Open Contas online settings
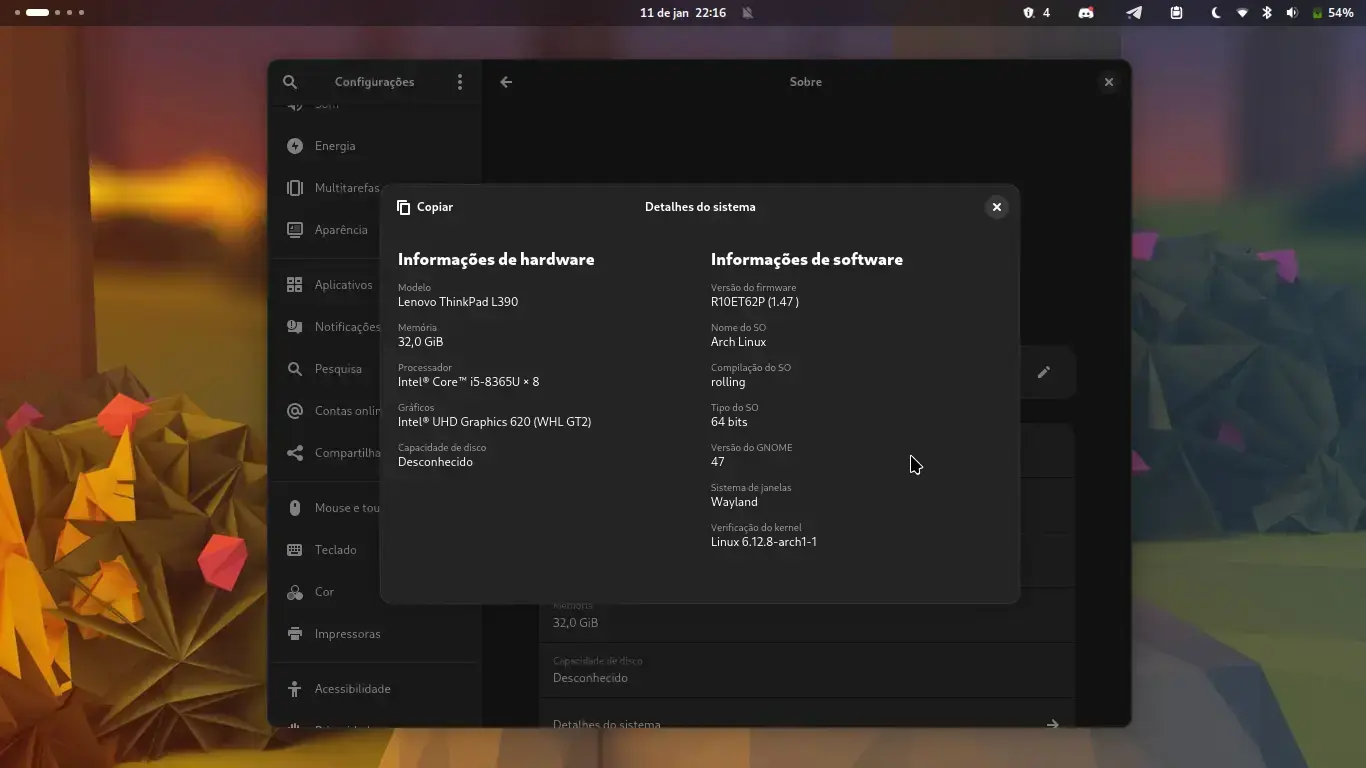 (x=375, y=411)
